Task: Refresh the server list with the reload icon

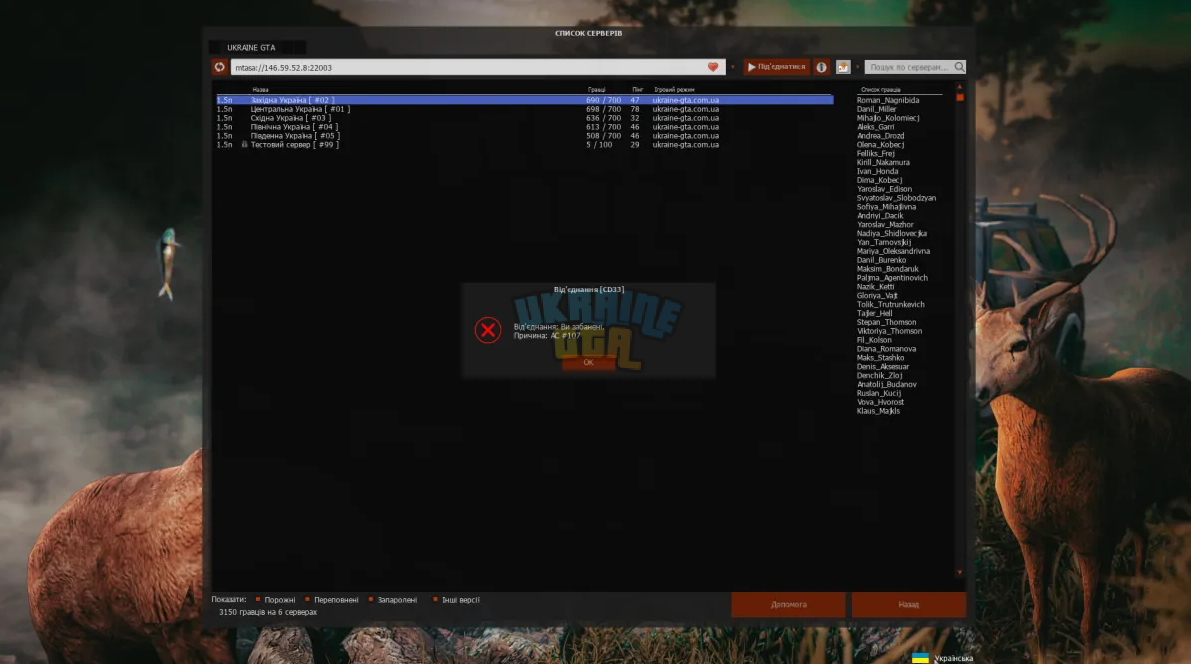Action: point(220,67)
